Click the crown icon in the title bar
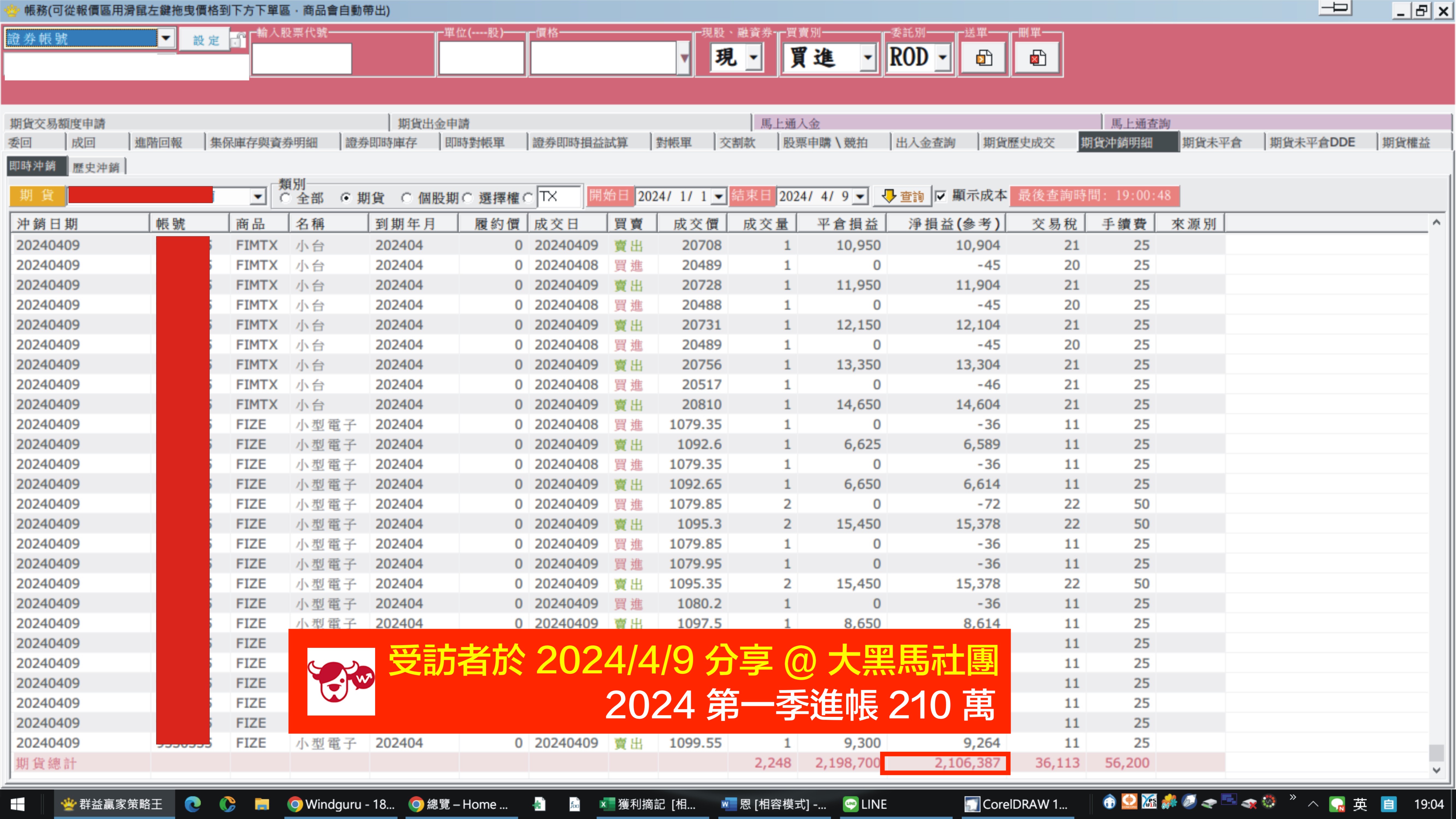 [11, 10]
